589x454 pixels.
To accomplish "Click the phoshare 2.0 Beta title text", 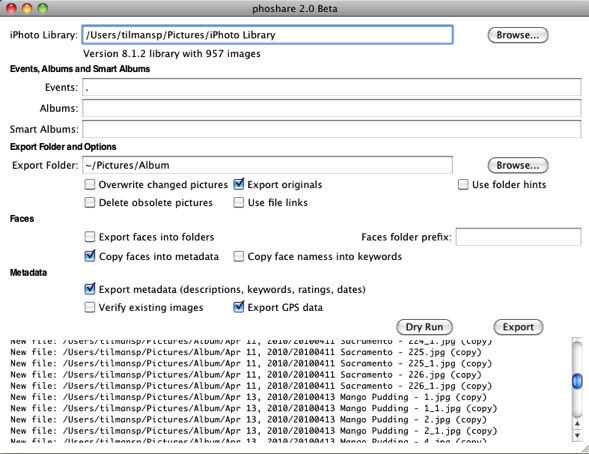I will (295, 8).
